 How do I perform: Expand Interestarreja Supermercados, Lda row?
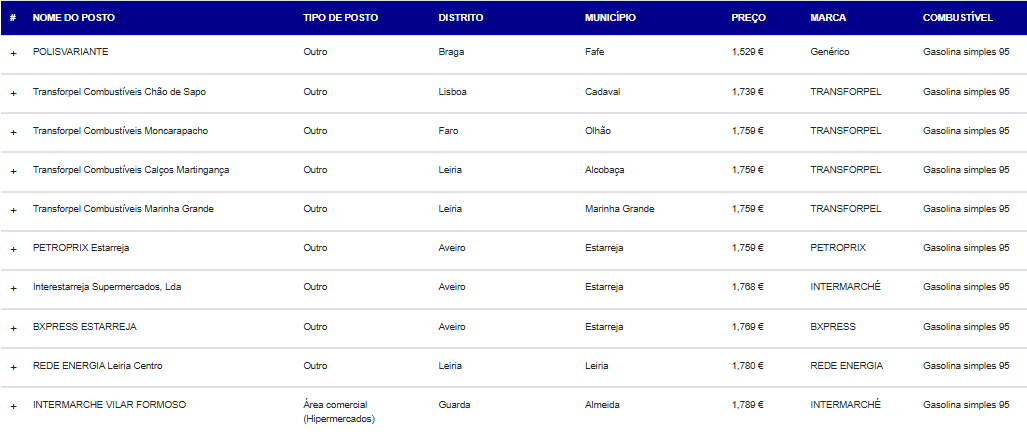[x=14, y=288]
